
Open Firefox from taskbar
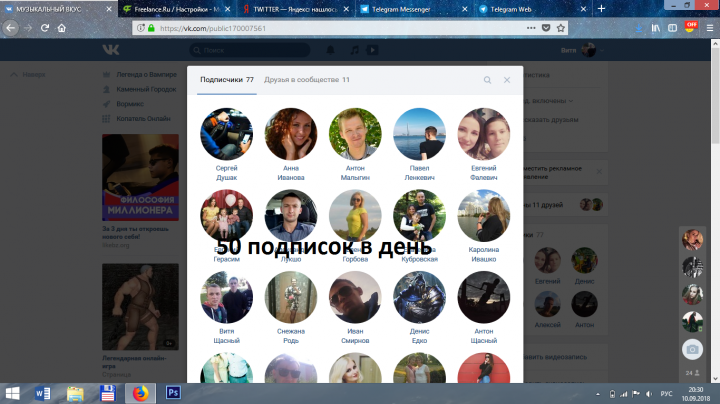point(141,393)
